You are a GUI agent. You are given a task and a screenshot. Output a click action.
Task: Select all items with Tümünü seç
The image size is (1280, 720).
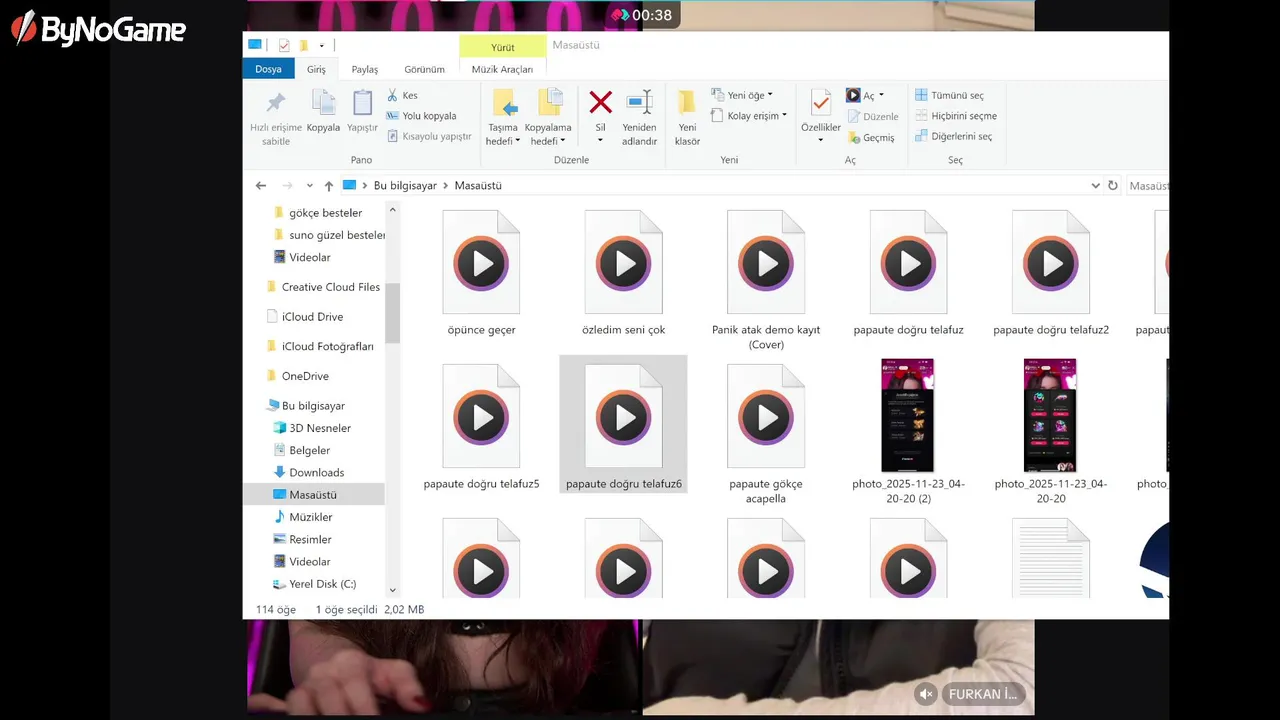coord(949,96)
